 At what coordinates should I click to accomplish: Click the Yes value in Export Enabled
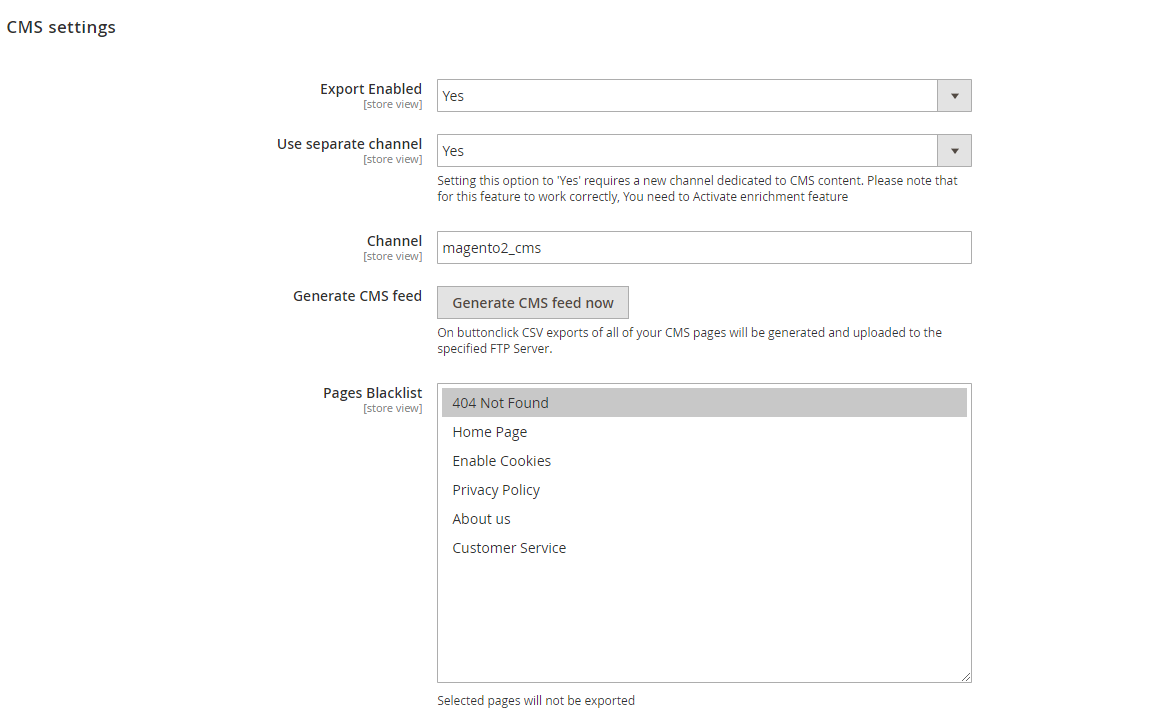pos(454,95)
